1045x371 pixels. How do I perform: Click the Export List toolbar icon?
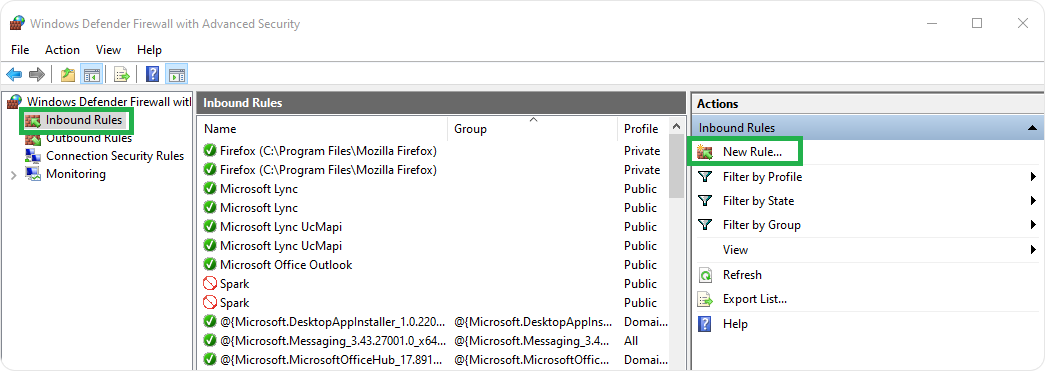click(121, 74)
